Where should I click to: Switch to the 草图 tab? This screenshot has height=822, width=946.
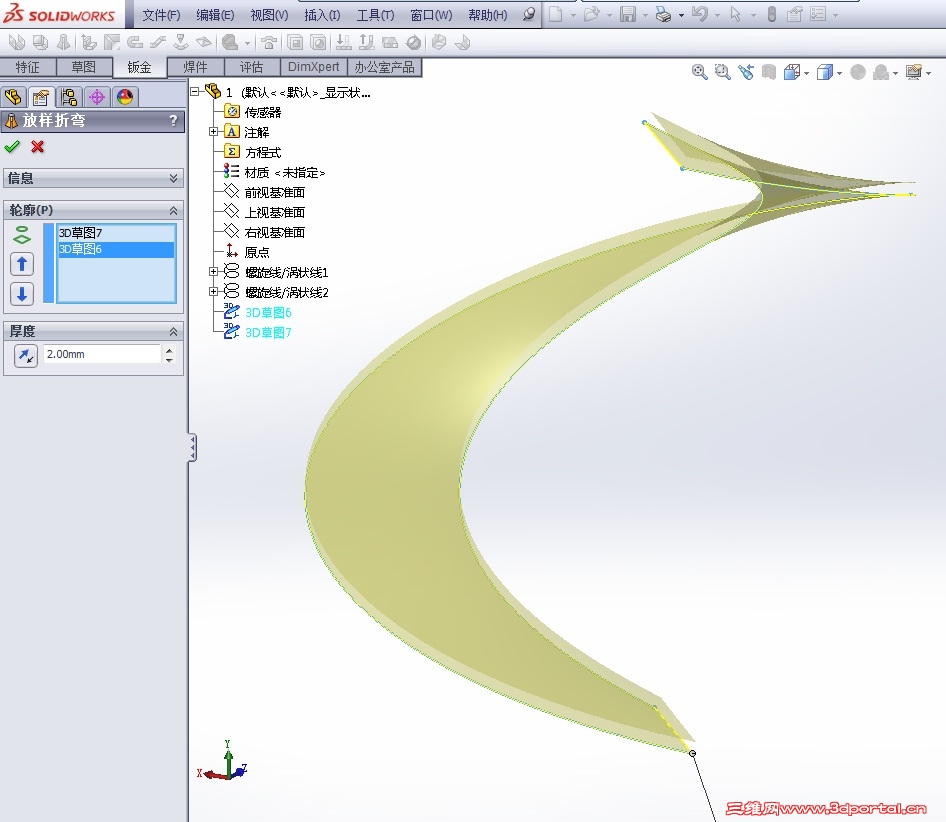coord(84,67)
